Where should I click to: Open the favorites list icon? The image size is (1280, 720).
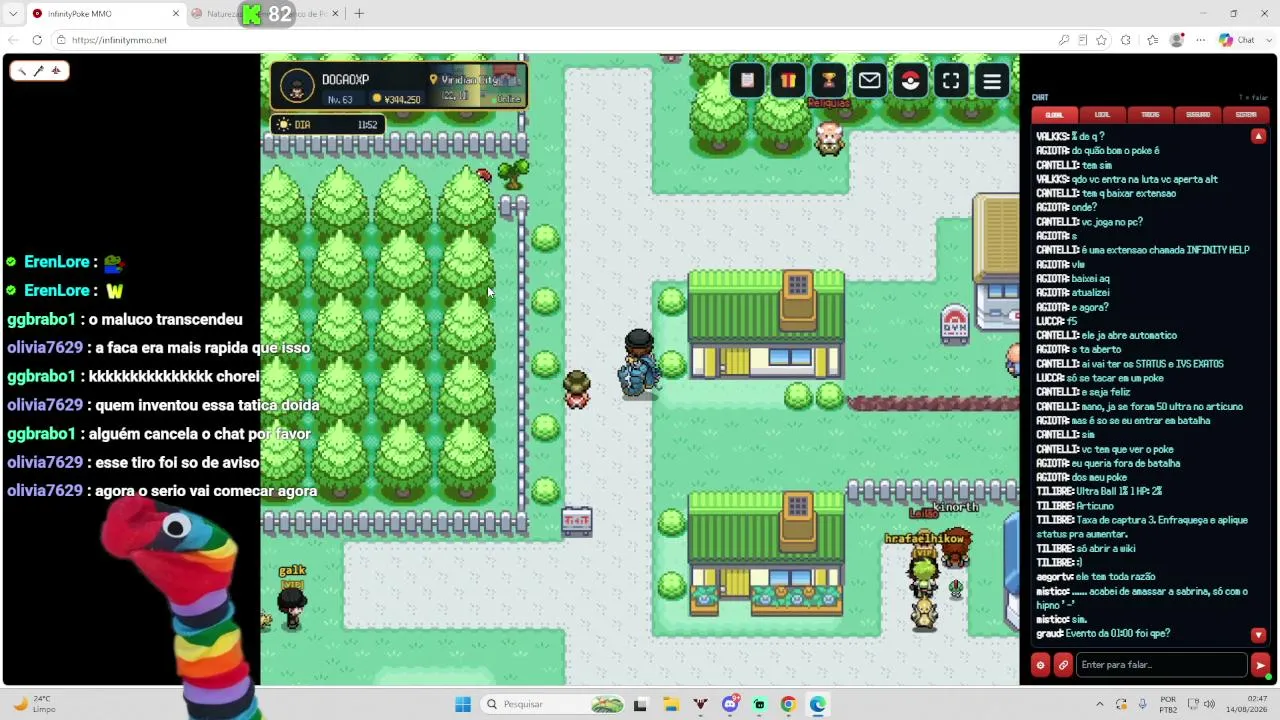[1152, 40]
